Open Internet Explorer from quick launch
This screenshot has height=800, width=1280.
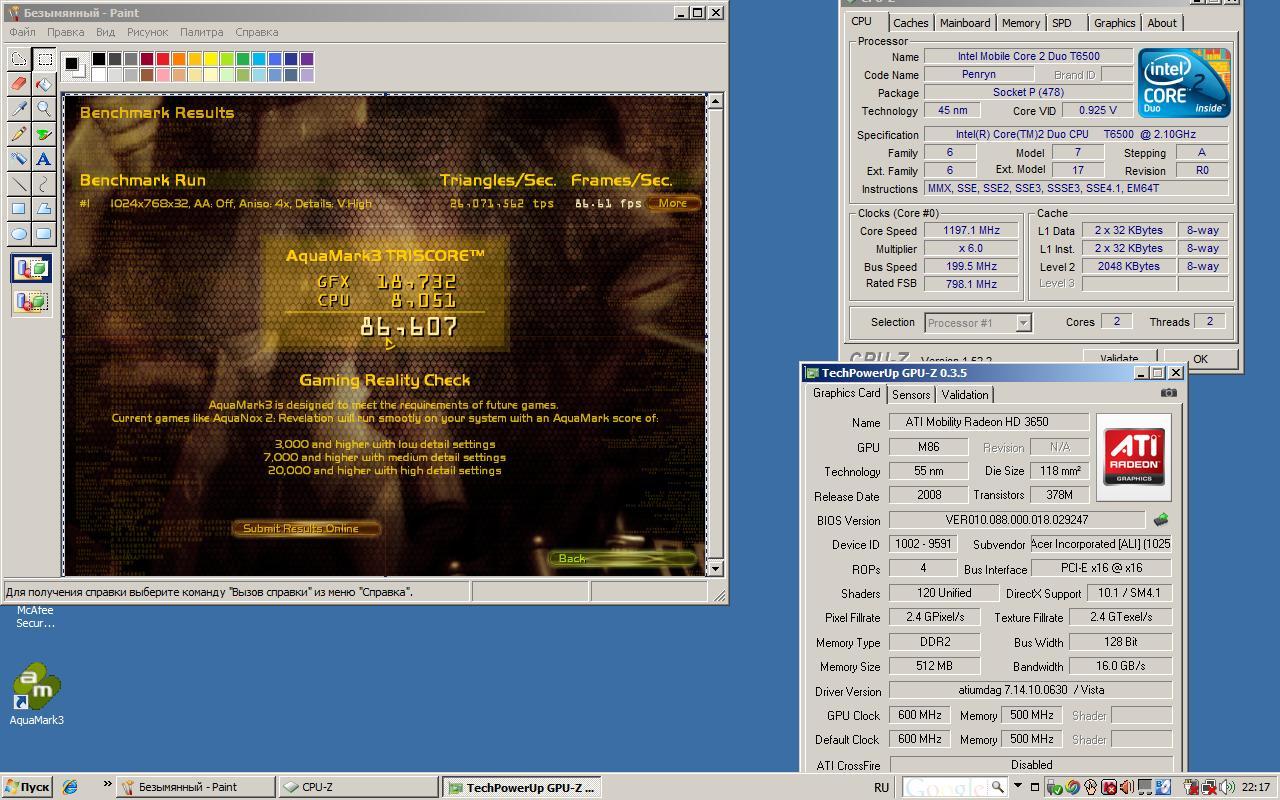point(70,787)
